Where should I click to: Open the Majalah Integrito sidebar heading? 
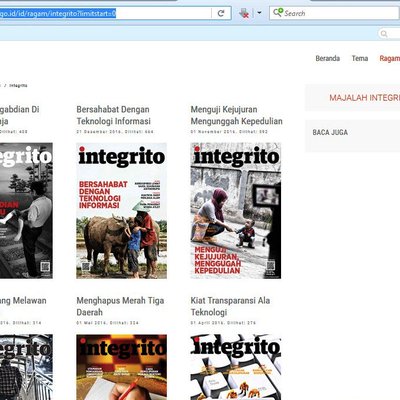pyautogui.click(x=365, y=98)
